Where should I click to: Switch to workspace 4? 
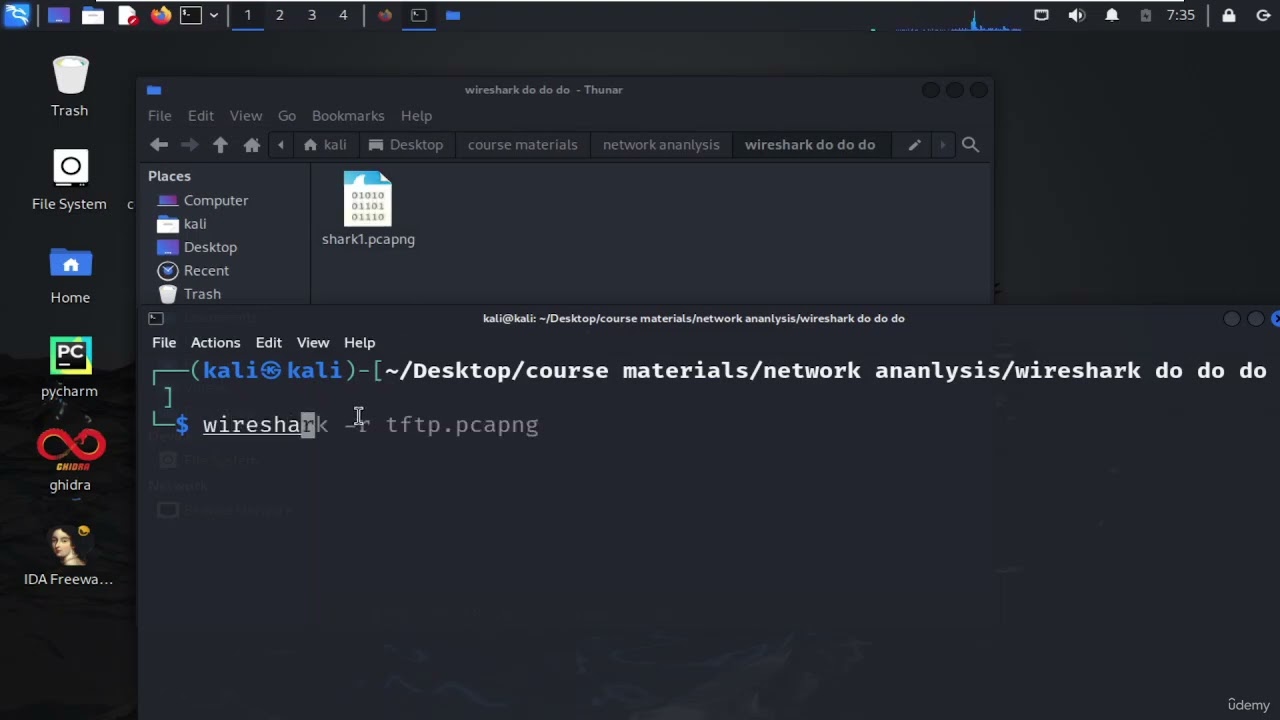[343, 15]
